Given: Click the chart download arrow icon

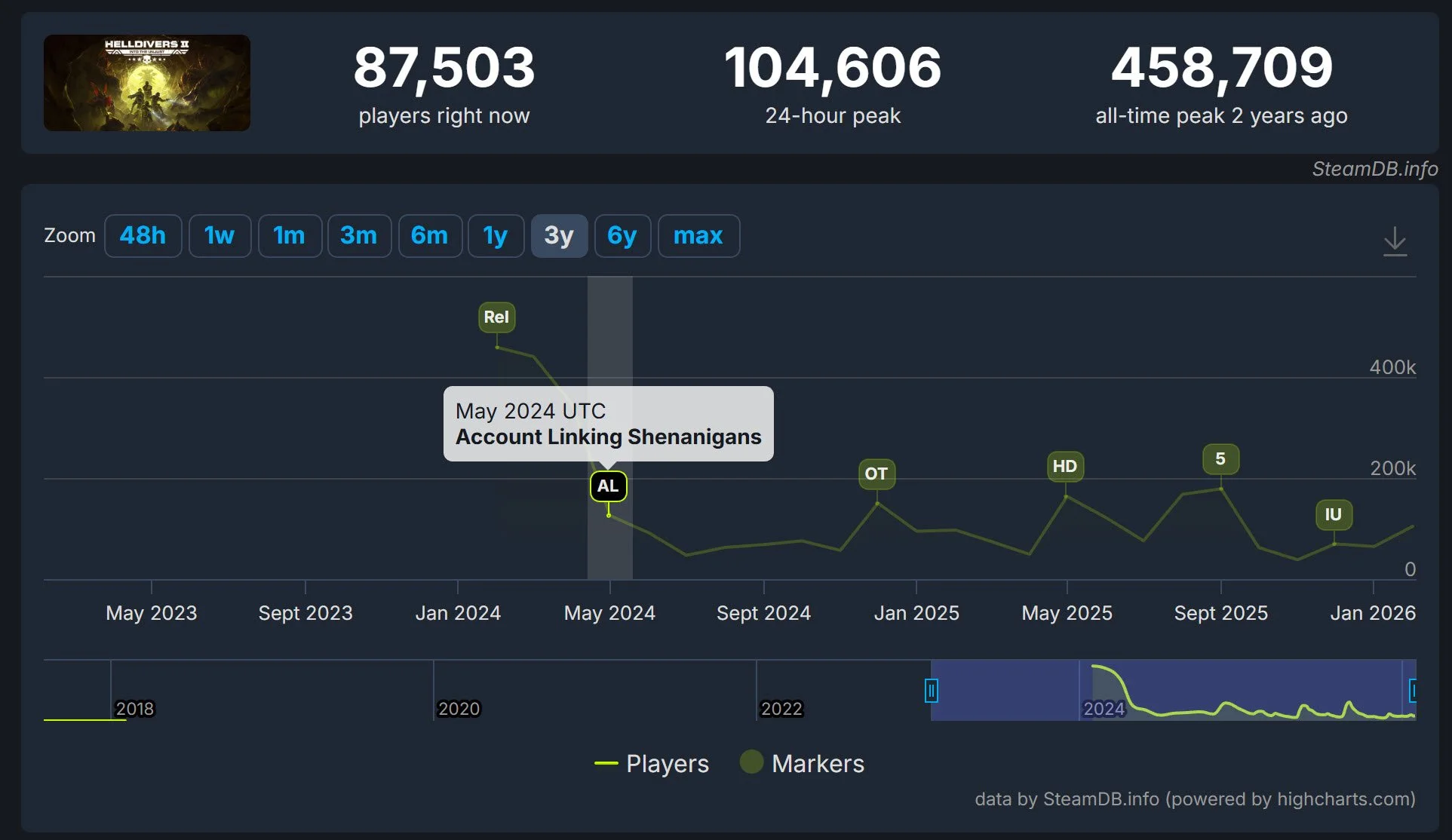Looking at the screenshot, I should tap(1395, 241).
